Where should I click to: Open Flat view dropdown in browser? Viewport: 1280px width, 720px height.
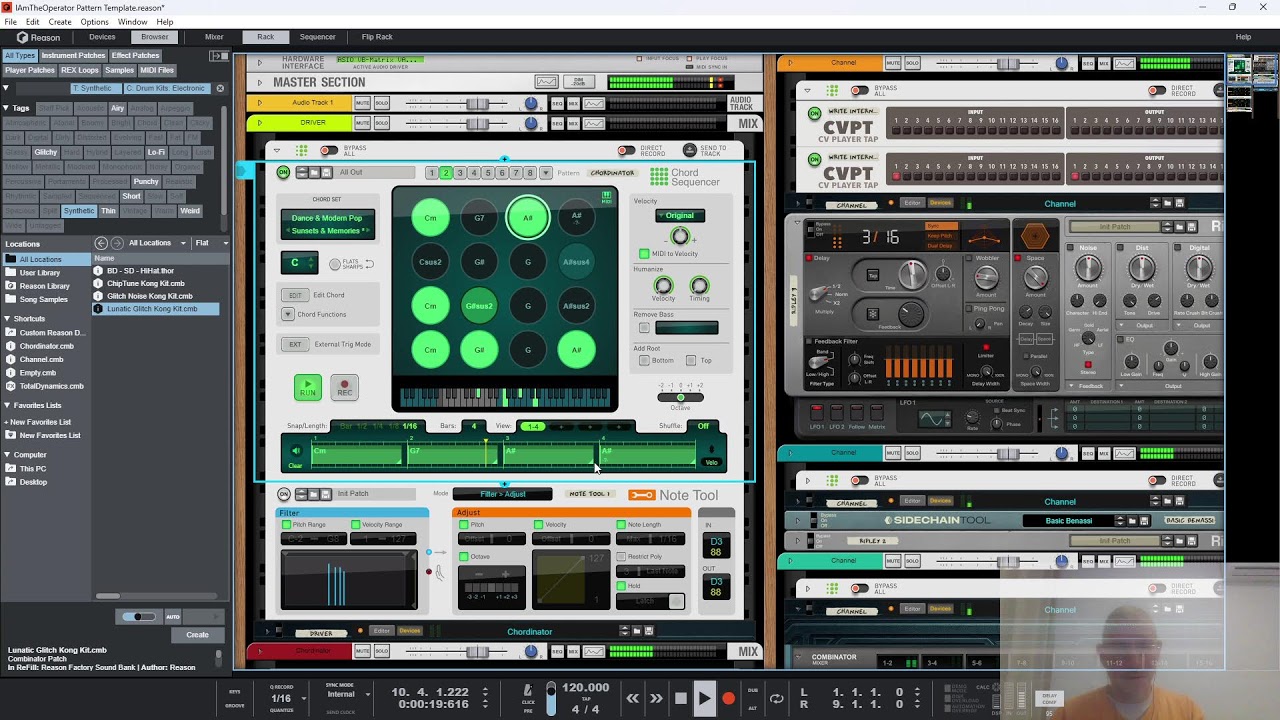[x=210, y=243]
